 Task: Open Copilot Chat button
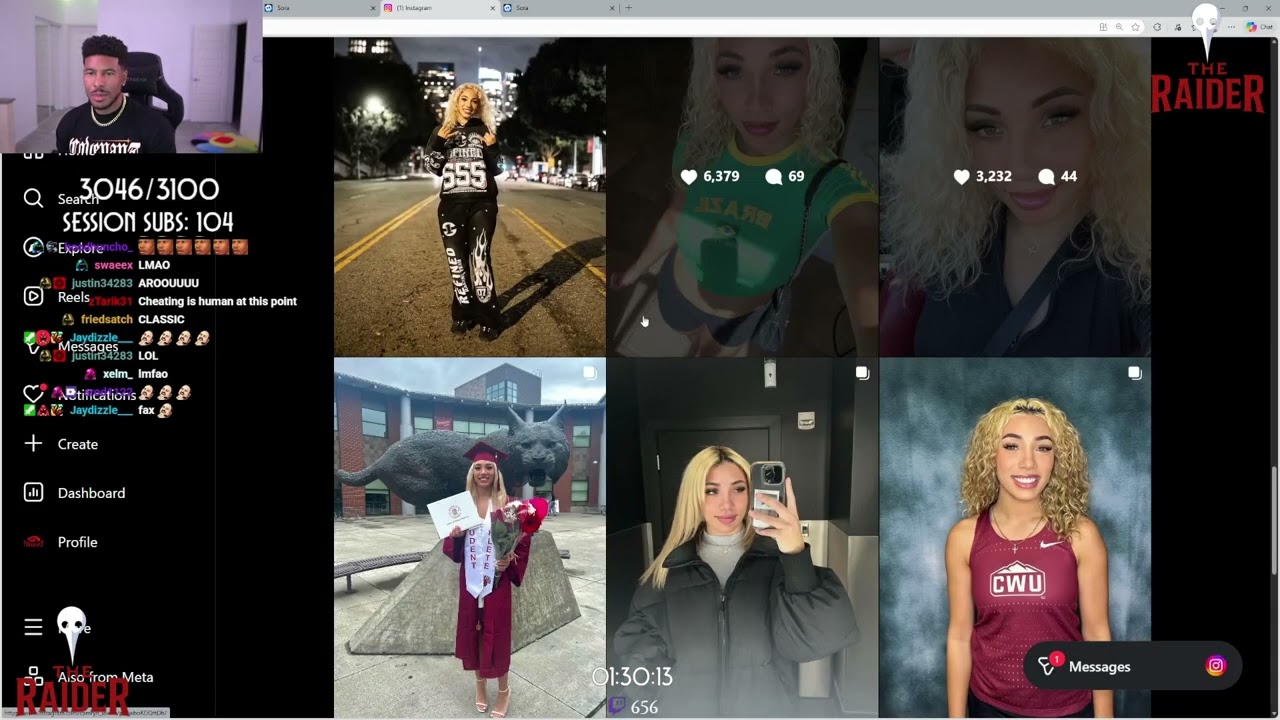pyautogui.click(x=1259, y=27)
